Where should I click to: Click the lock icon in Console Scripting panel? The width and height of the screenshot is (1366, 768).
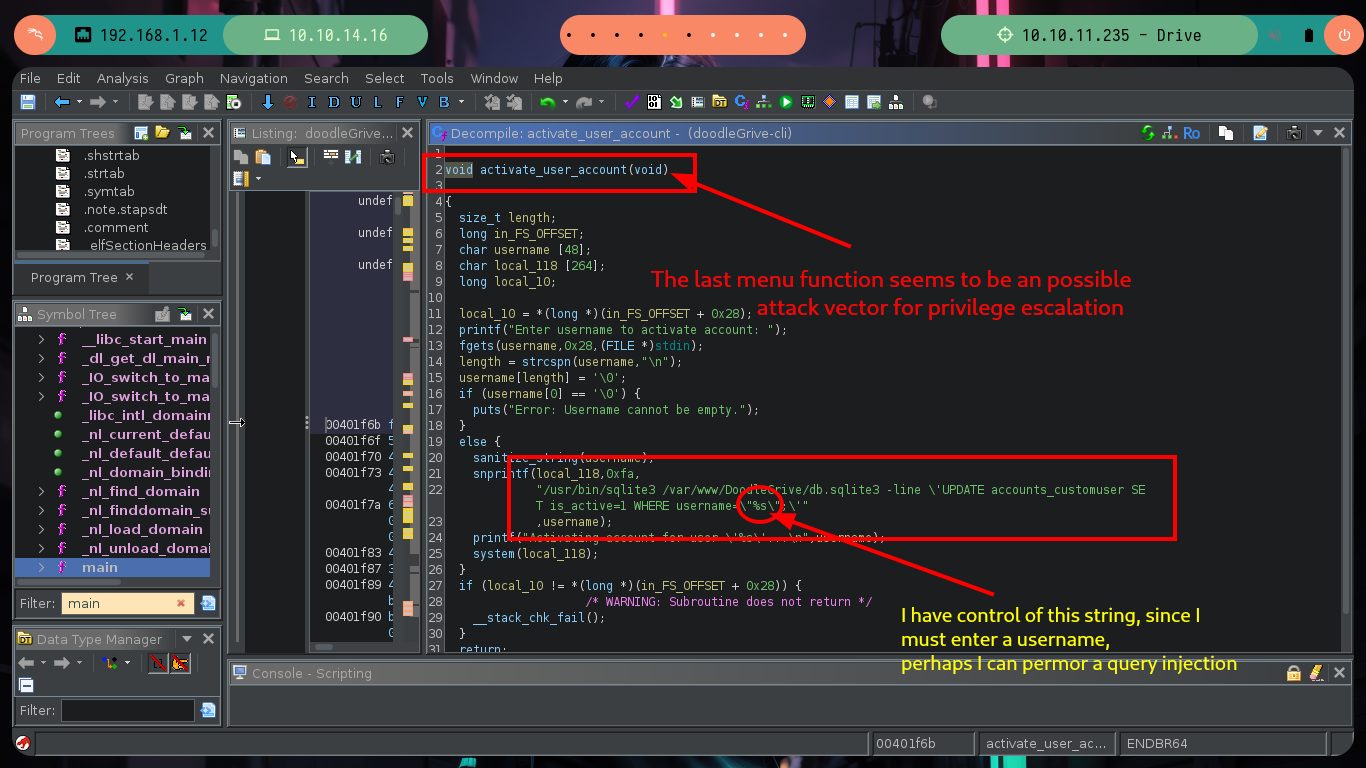(1294, 673)
